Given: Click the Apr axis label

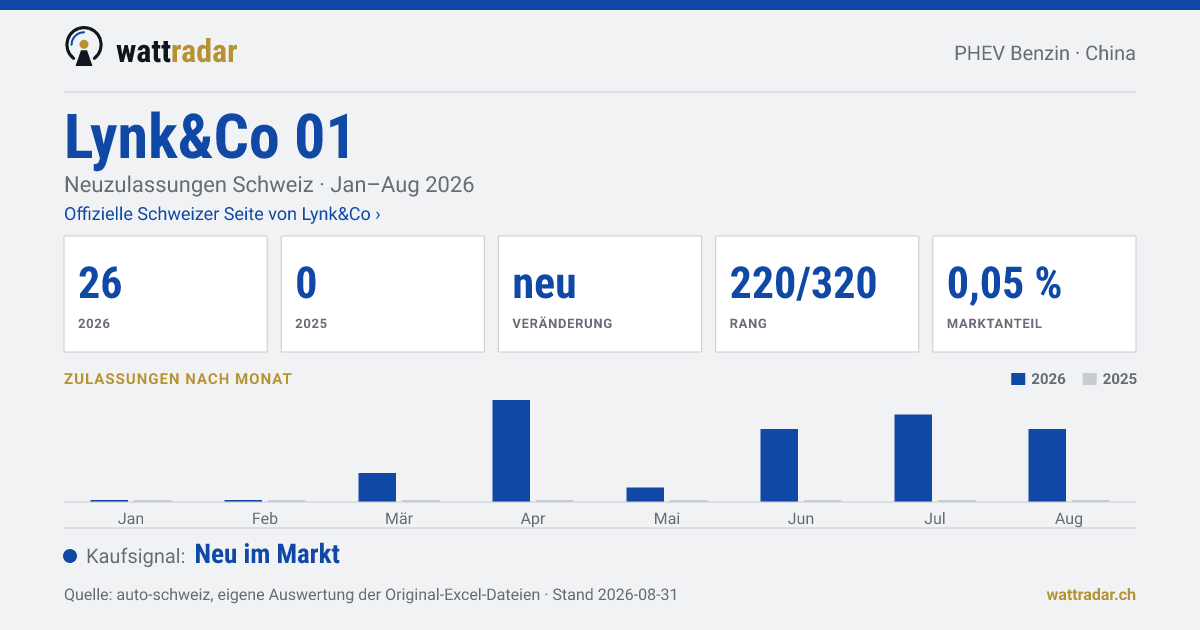Looking at the screenshot, I should 533,519.
